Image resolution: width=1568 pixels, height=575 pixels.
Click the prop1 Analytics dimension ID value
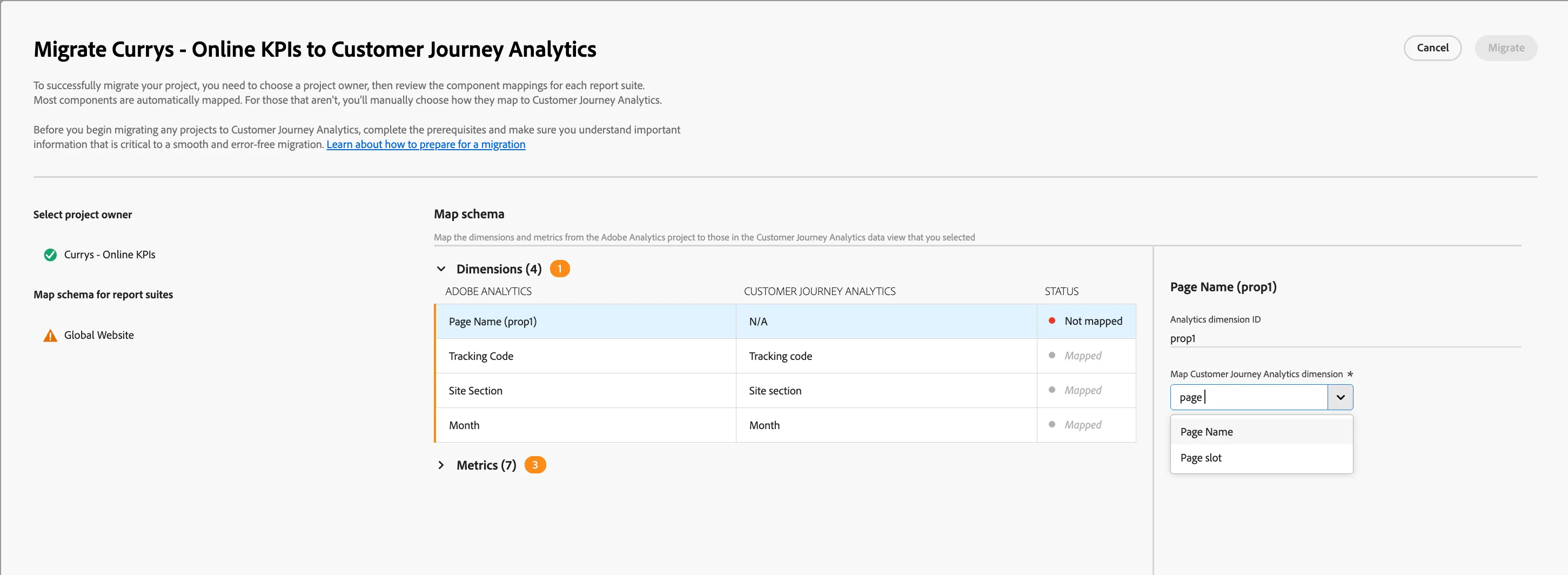click(x=1183, y=339)
